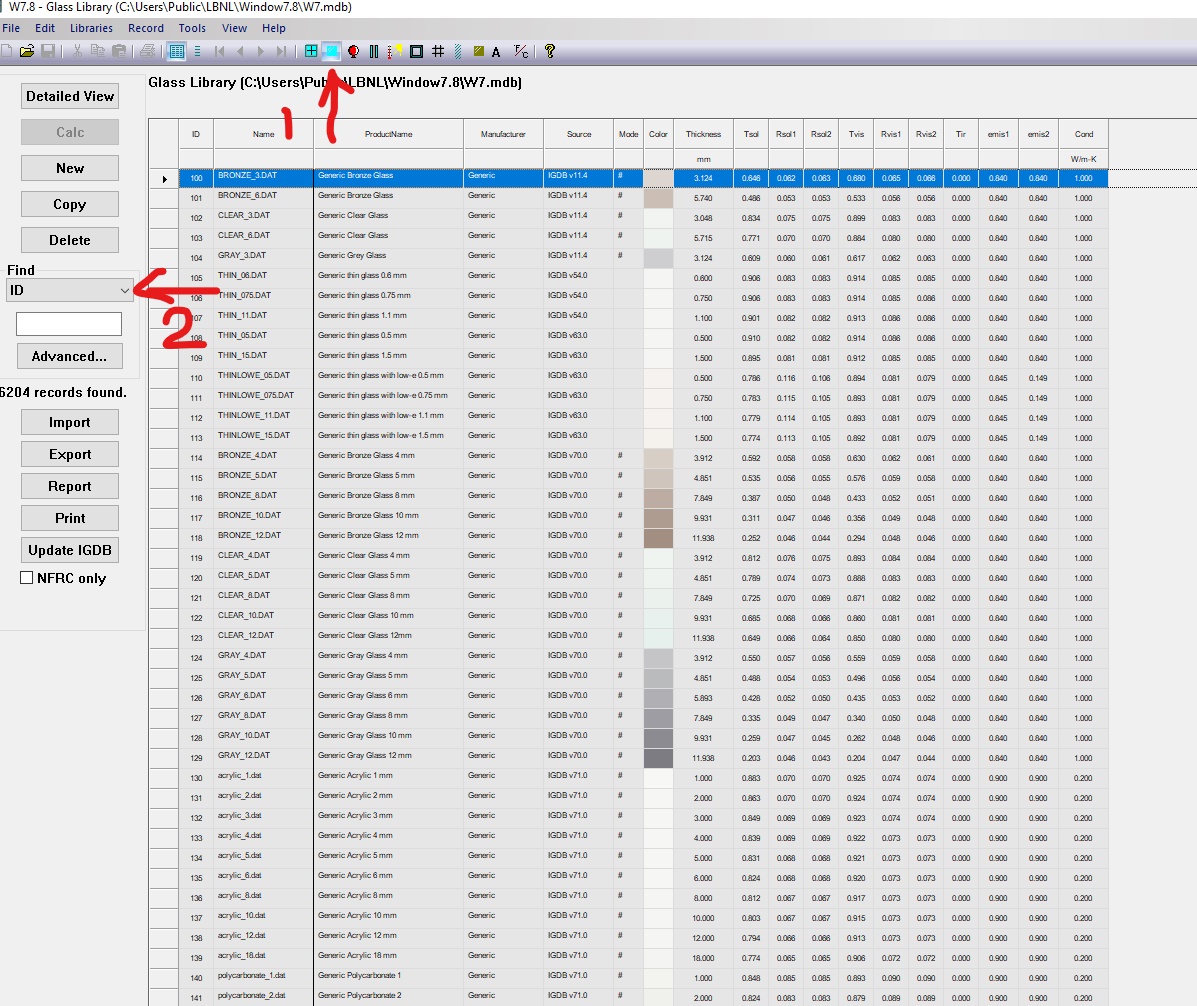Select the THINLOWE_05.DAT name cell
The width and height of the screenshot is (1197, 1006).
click(x=263, y=376)
